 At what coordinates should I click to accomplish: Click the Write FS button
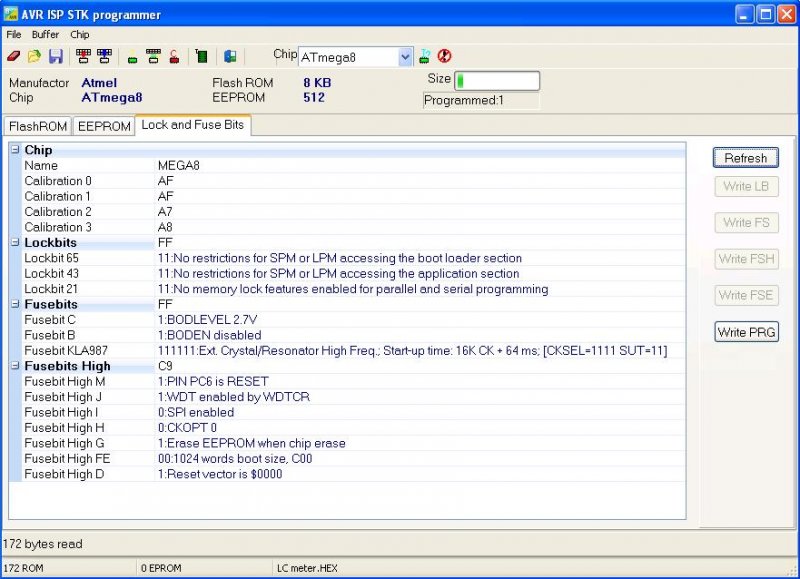pos(746,222)
